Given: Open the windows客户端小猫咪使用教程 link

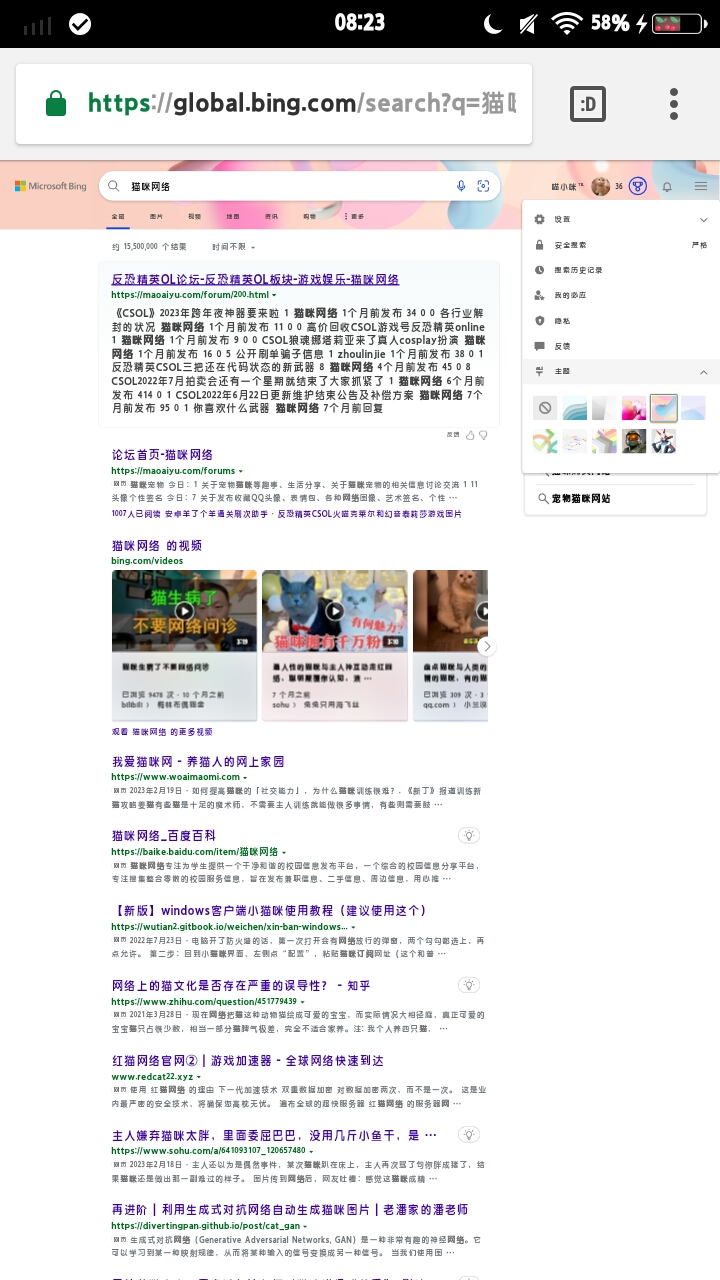Looking at the screenshot, I should 271,910.
